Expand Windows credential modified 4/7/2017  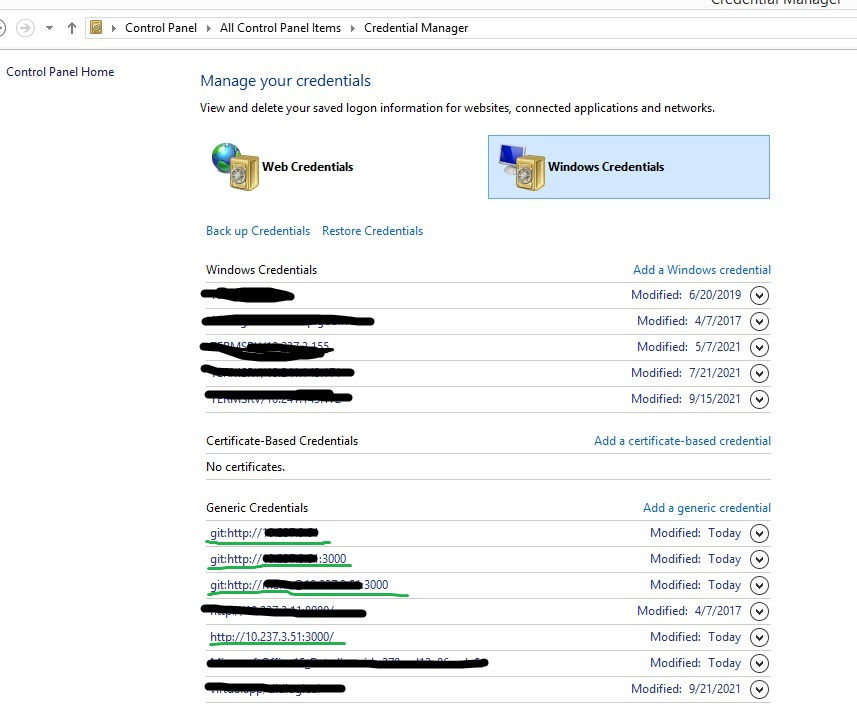(759, 321)
